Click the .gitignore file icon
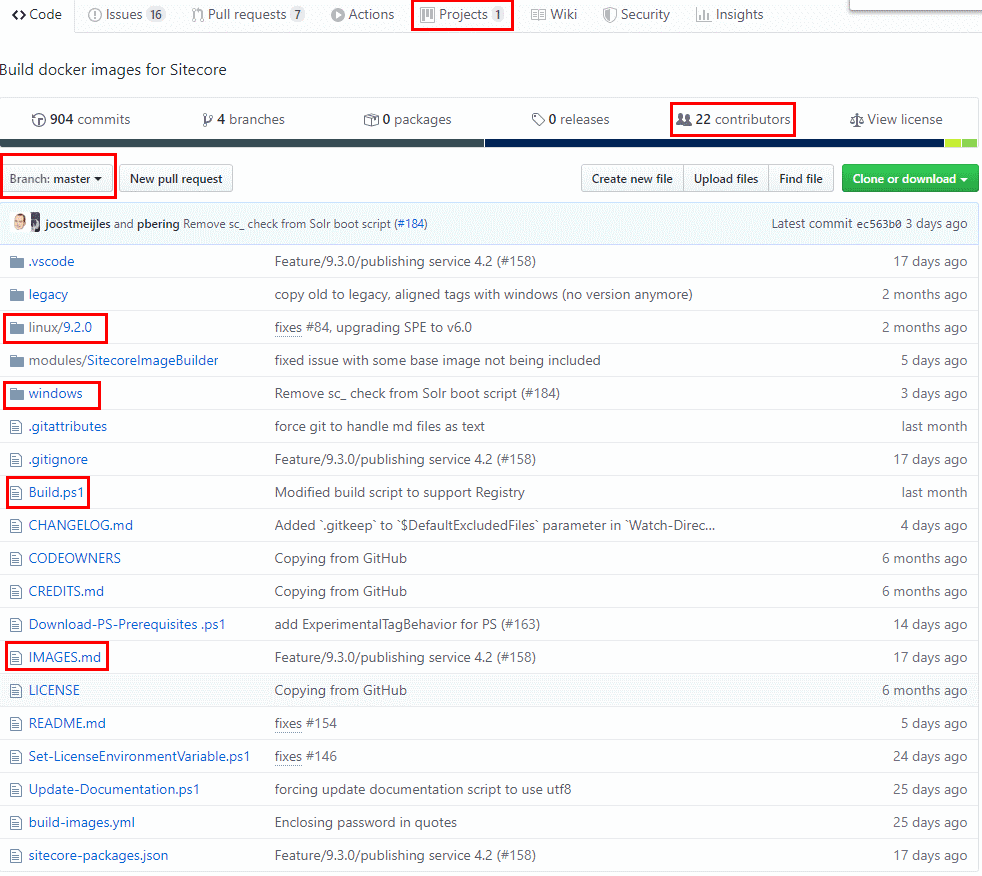The image size is (982, 876). click(16, 460)
